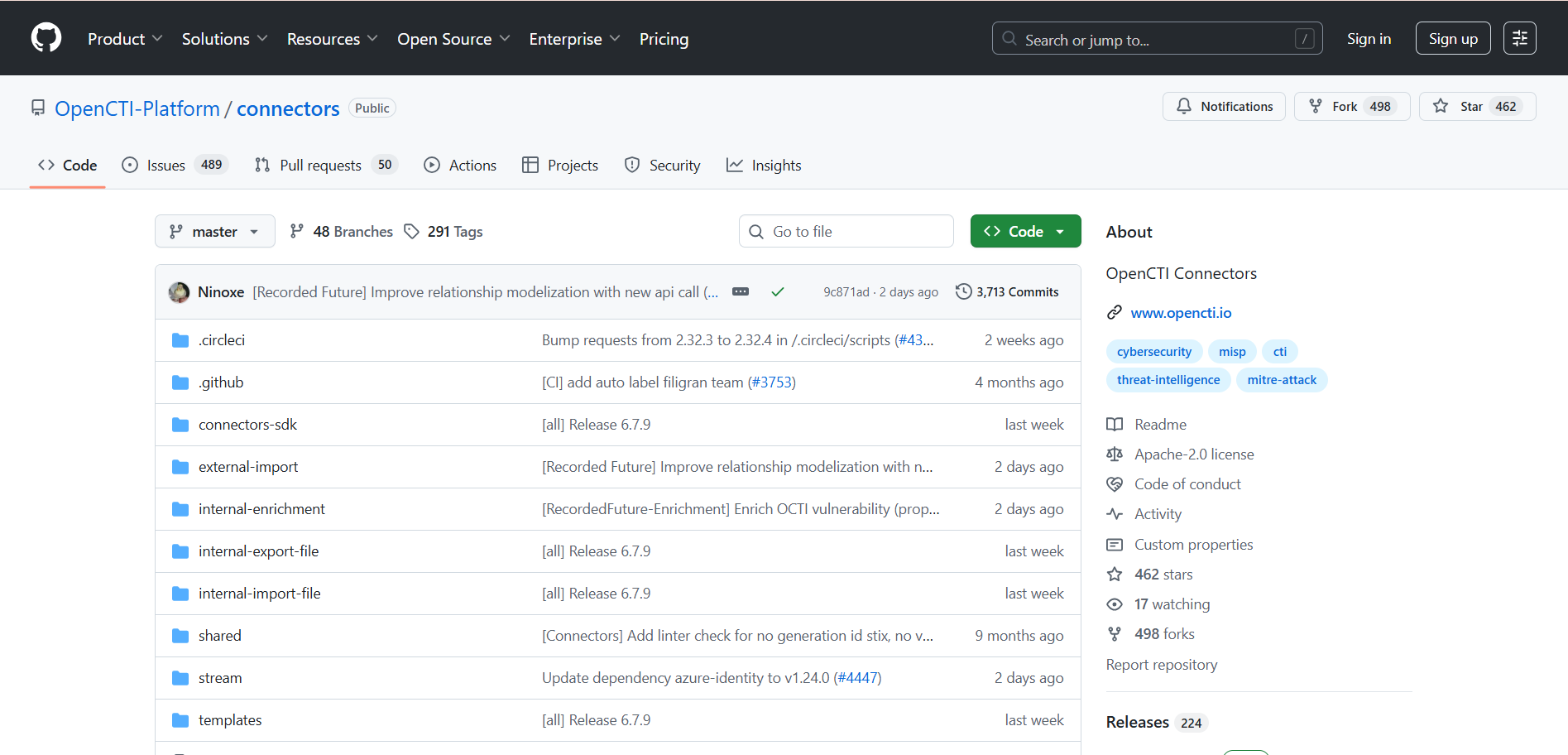The image size is (1568, 755).
Task: Click the green commit status checkmark
Action: pyautogui.click(x=778, y=291)
